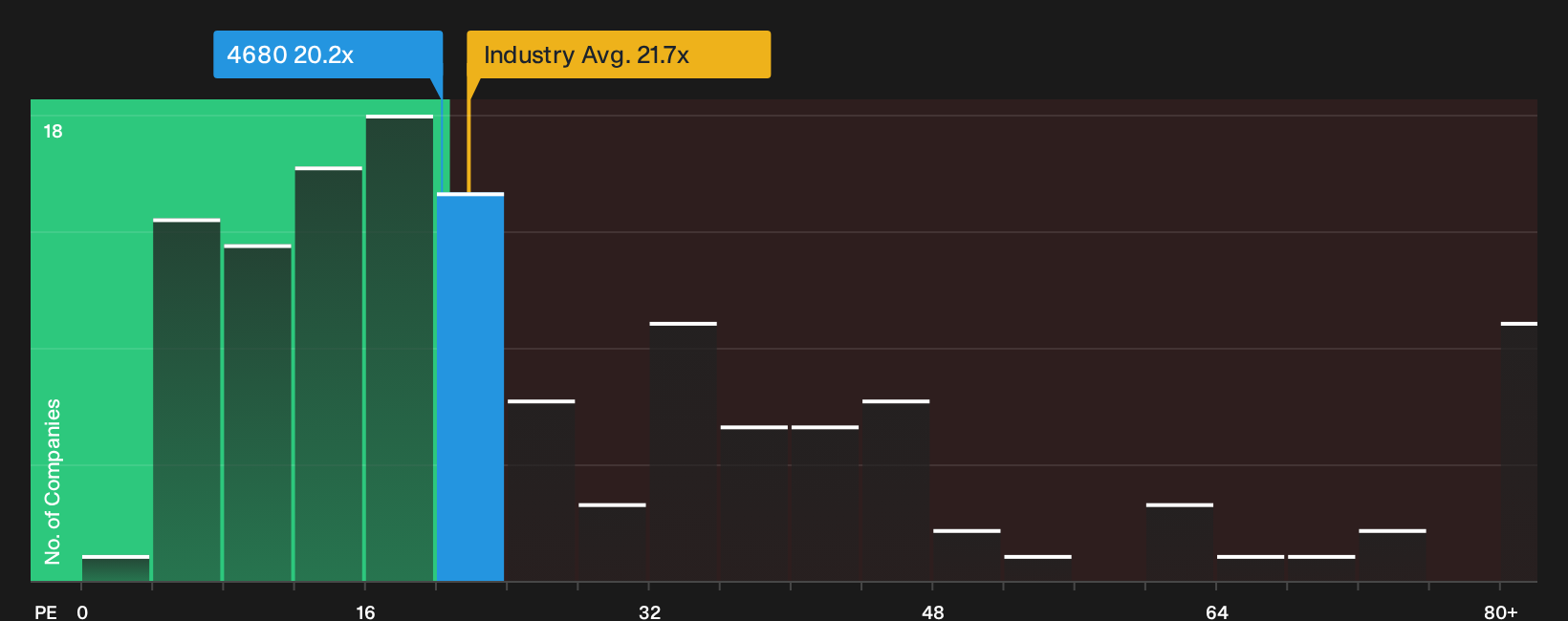The height and width of the screenshot is (621, 1568).
Task: Click the dark bar starting at PE 32
Action: (x=684, y=452)
